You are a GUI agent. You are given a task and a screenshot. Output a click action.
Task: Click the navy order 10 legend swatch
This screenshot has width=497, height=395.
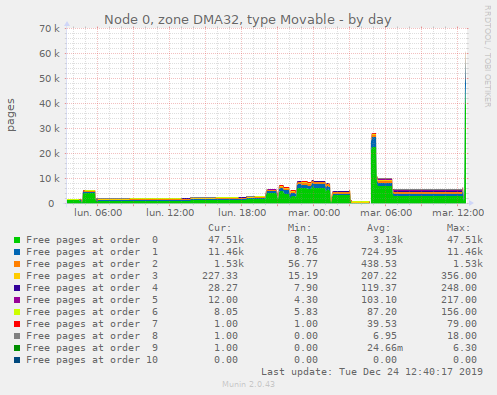coord(17,360)
